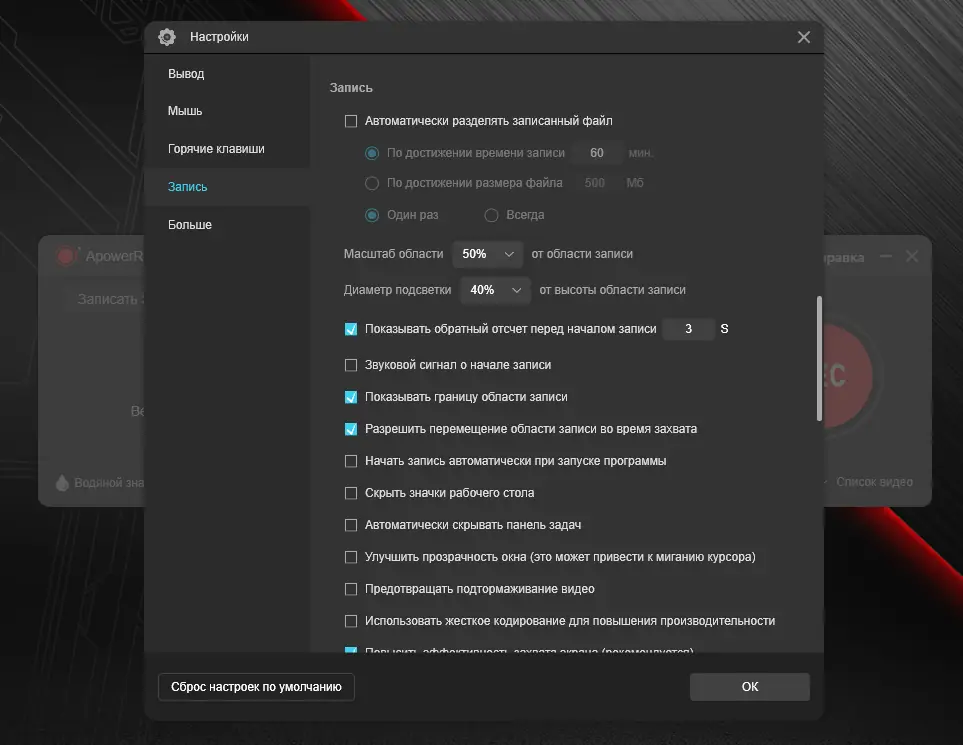963x745 pixels.
Task: Click the 500 МБ file size field
Action: [x=595, y=183]
